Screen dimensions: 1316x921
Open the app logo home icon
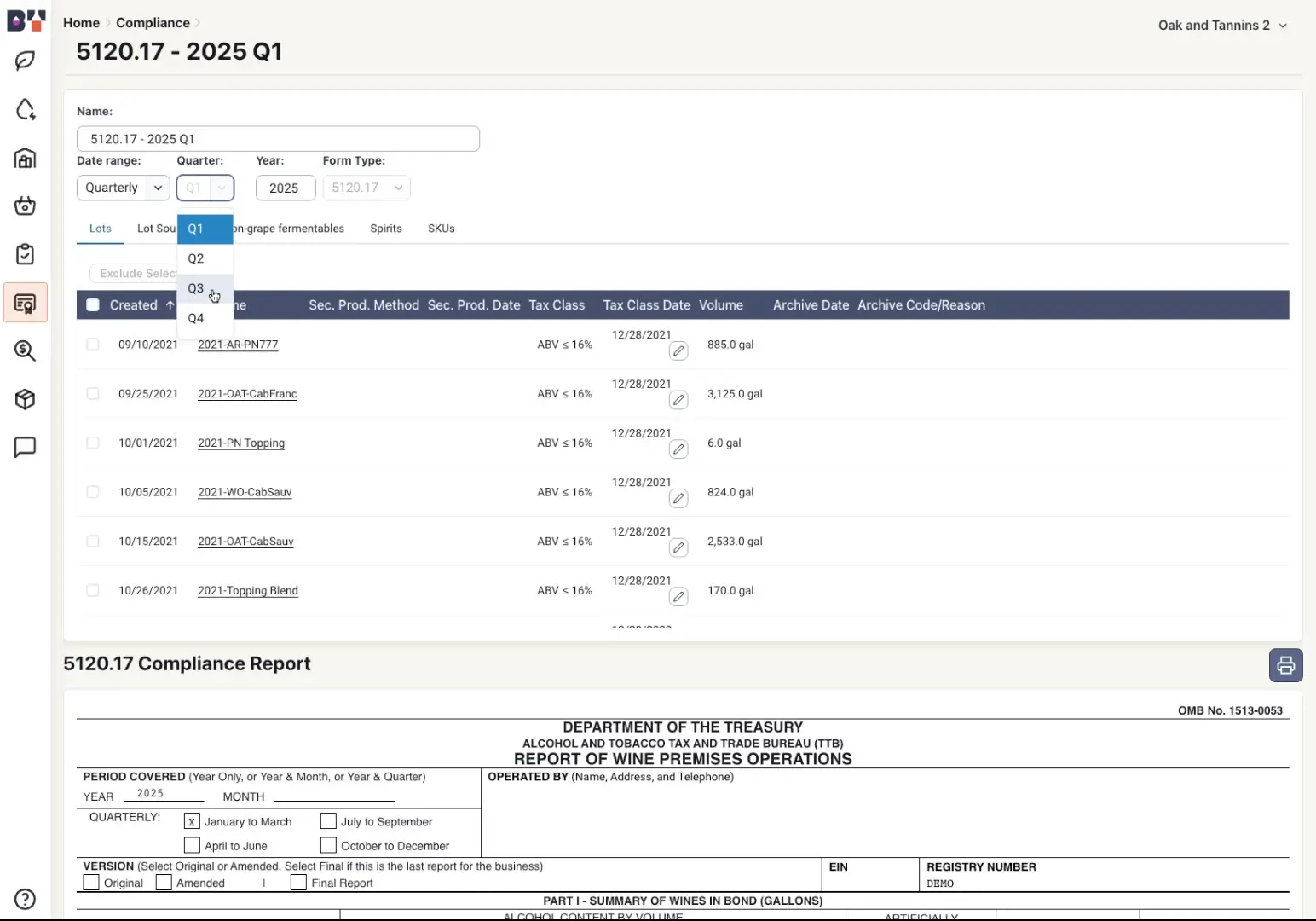(26, 20)
